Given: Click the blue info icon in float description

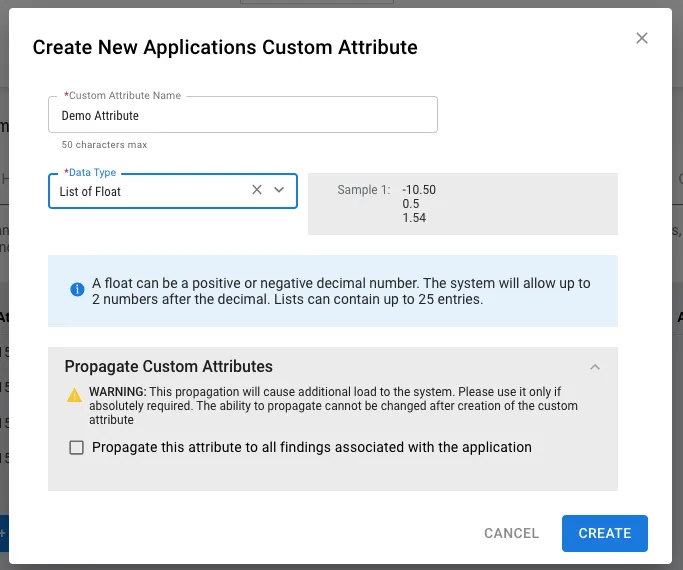Looking at the screenshot, I should (x=77, y=289).
